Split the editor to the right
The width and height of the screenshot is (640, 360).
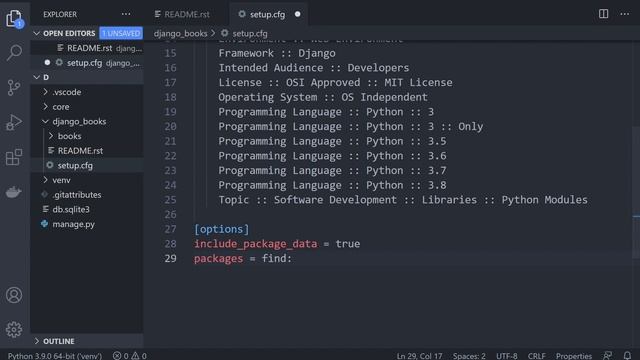point(603,14)
